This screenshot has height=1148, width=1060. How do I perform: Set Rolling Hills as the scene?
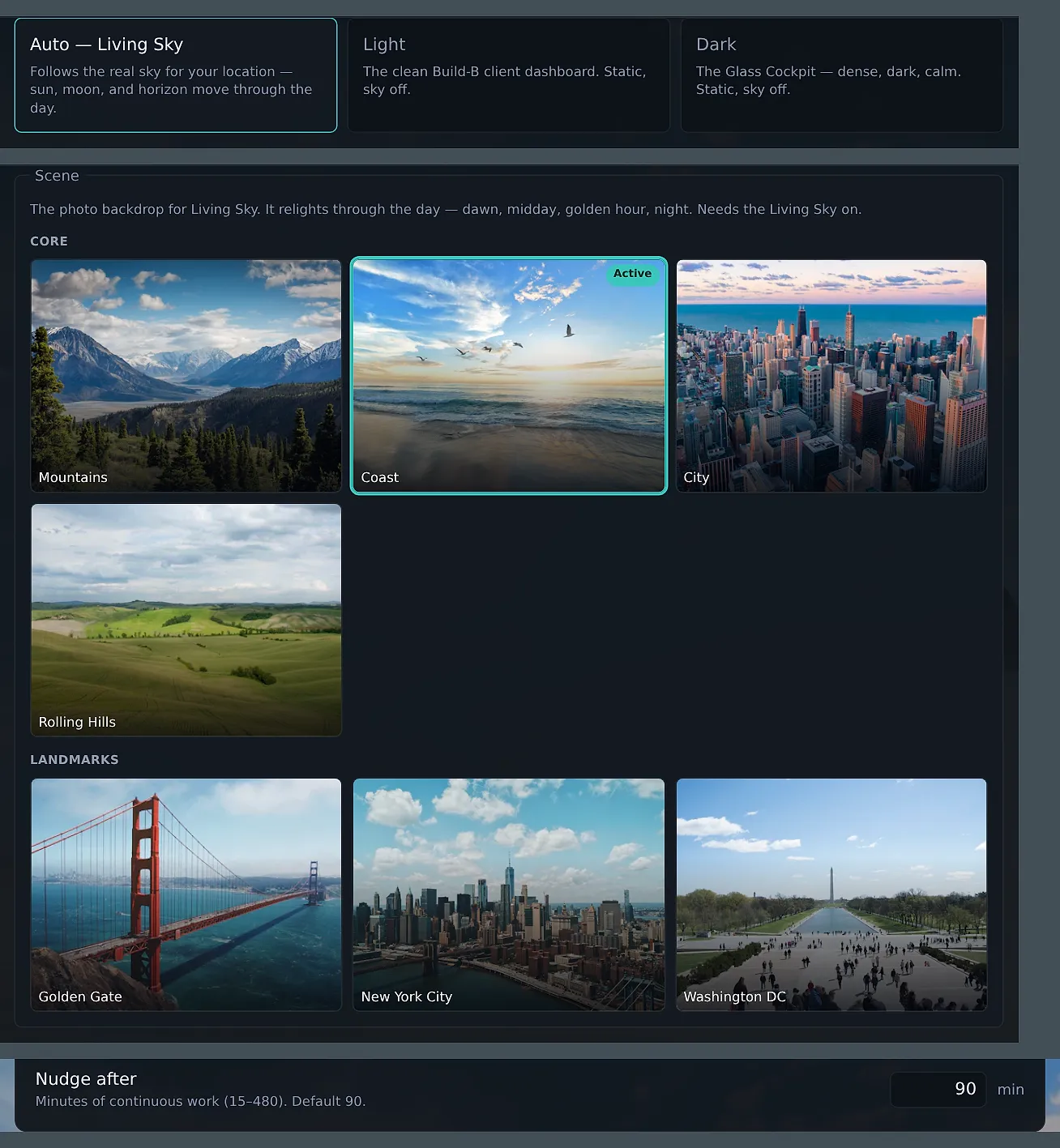(186, 621)
